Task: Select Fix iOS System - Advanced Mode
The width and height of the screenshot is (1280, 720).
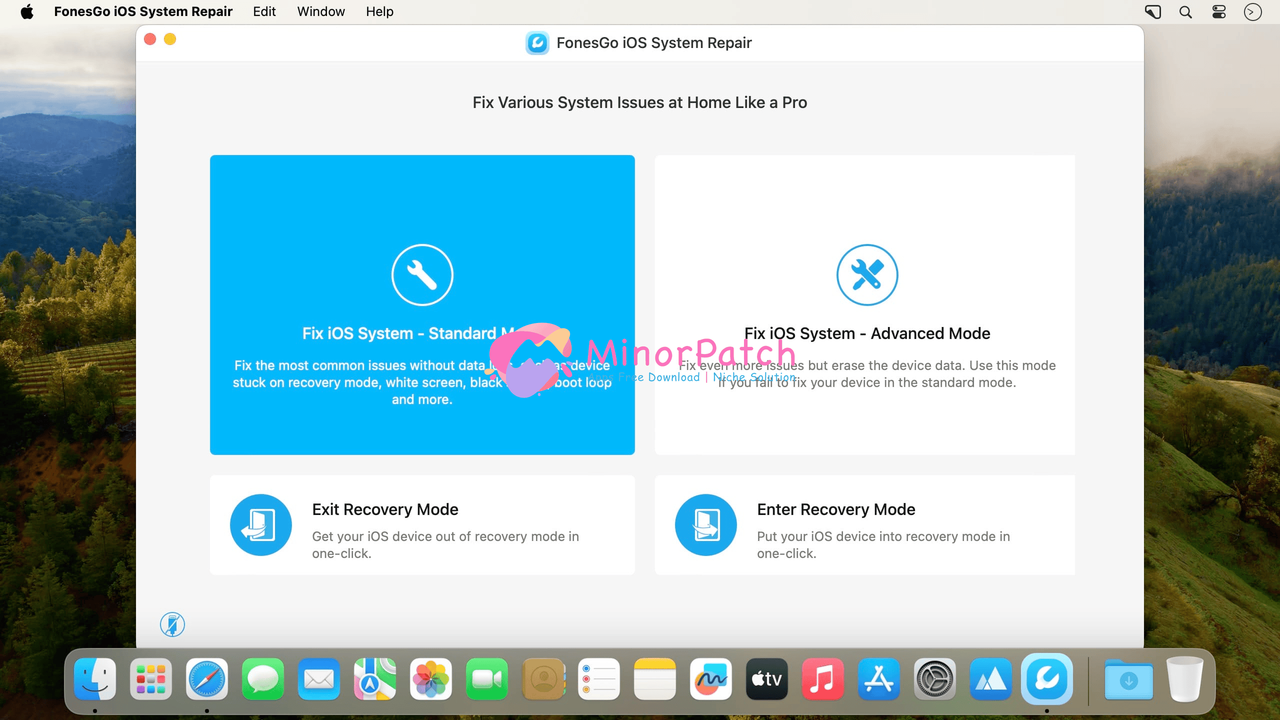Action: 865,305
